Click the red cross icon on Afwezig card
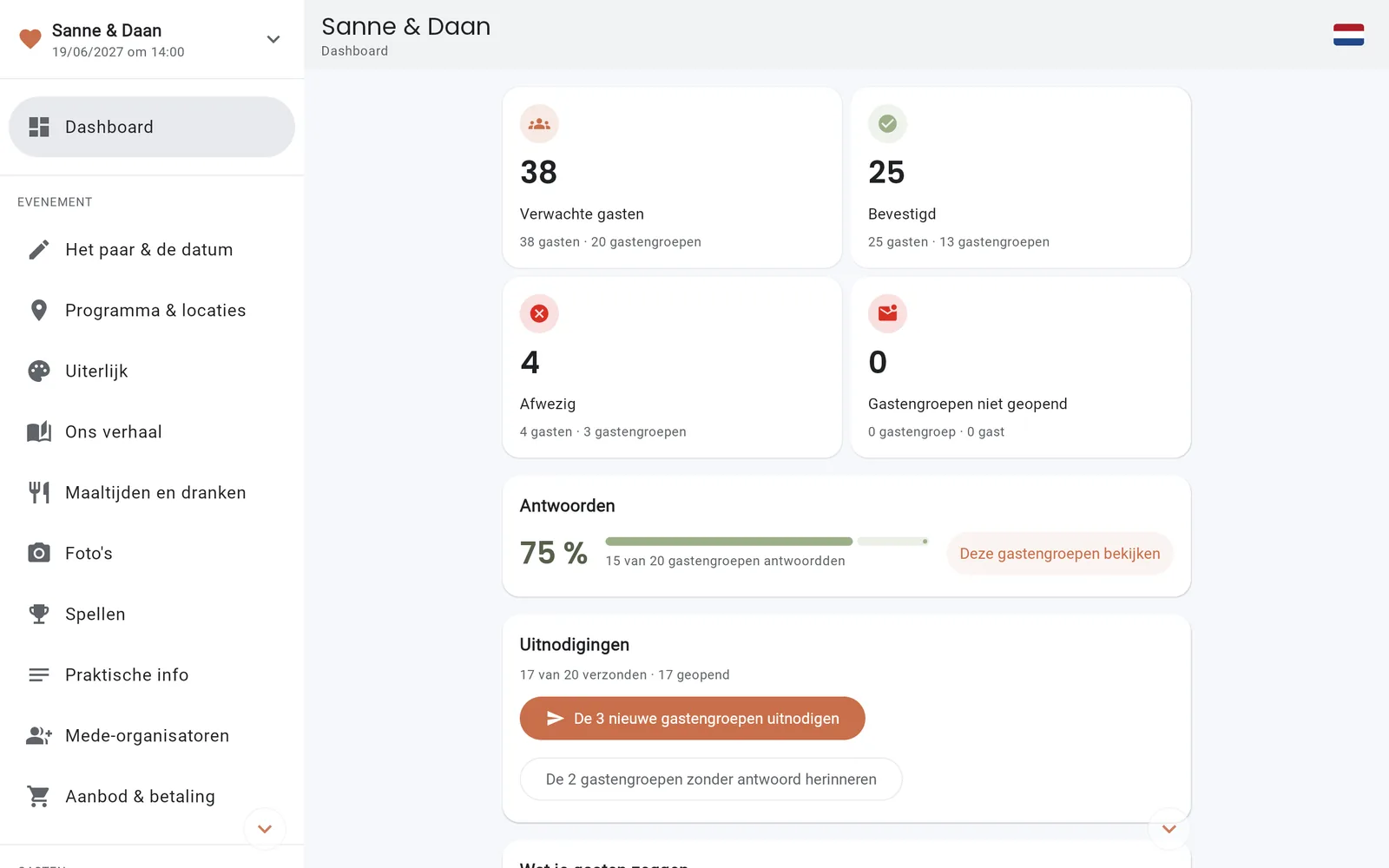 [x=539, y=313]
